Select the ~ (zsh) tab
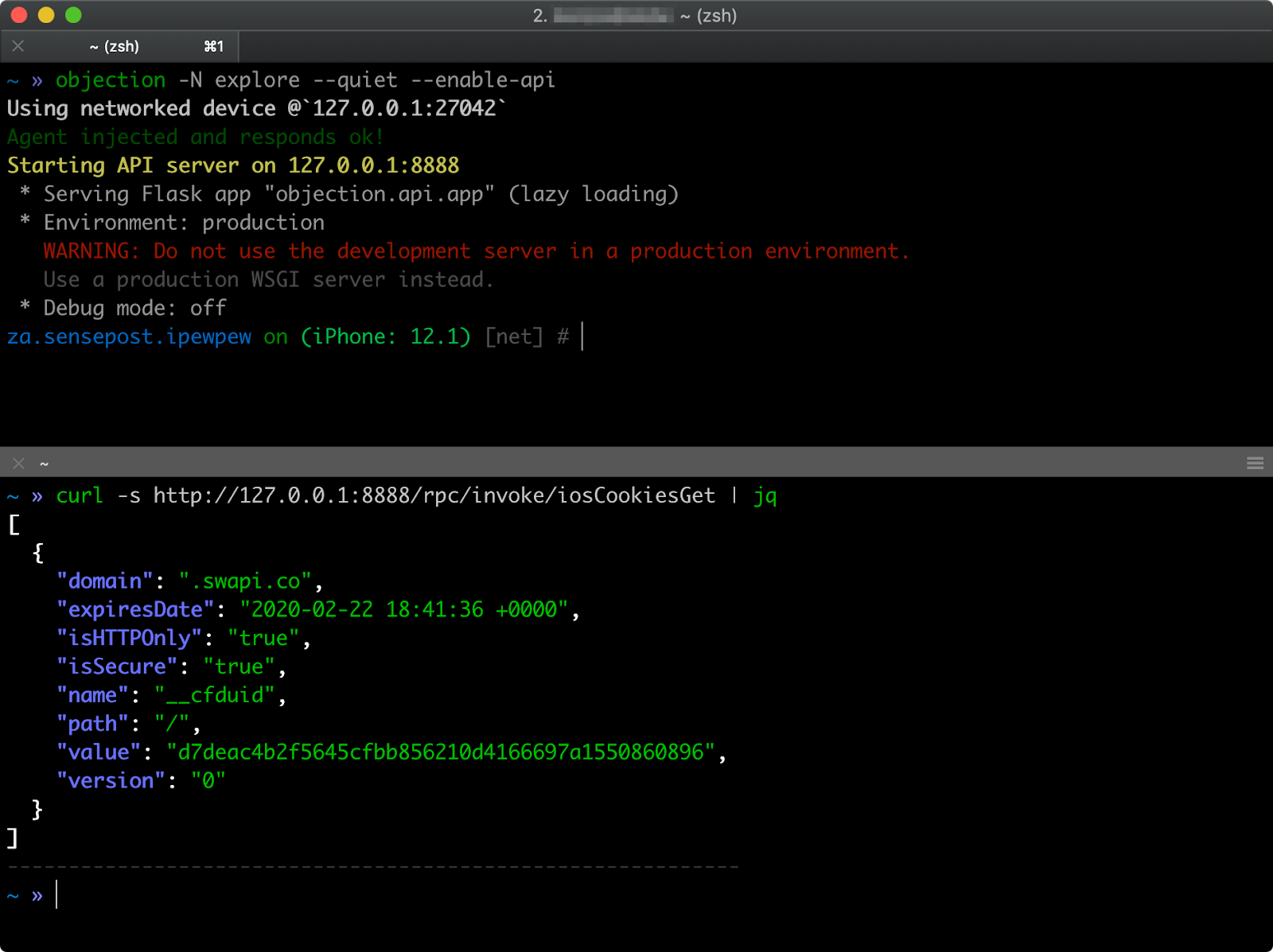 coord(119,46)
